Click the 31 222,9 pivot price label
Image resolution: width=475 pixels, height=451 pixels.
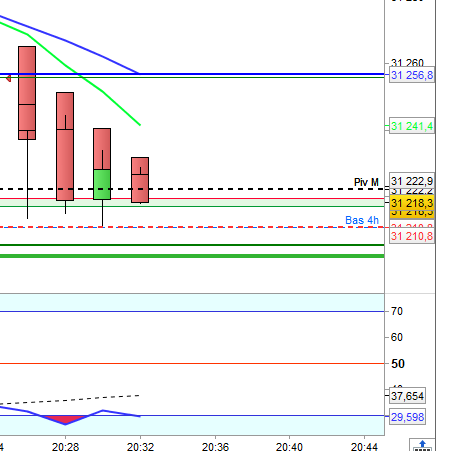412,181
